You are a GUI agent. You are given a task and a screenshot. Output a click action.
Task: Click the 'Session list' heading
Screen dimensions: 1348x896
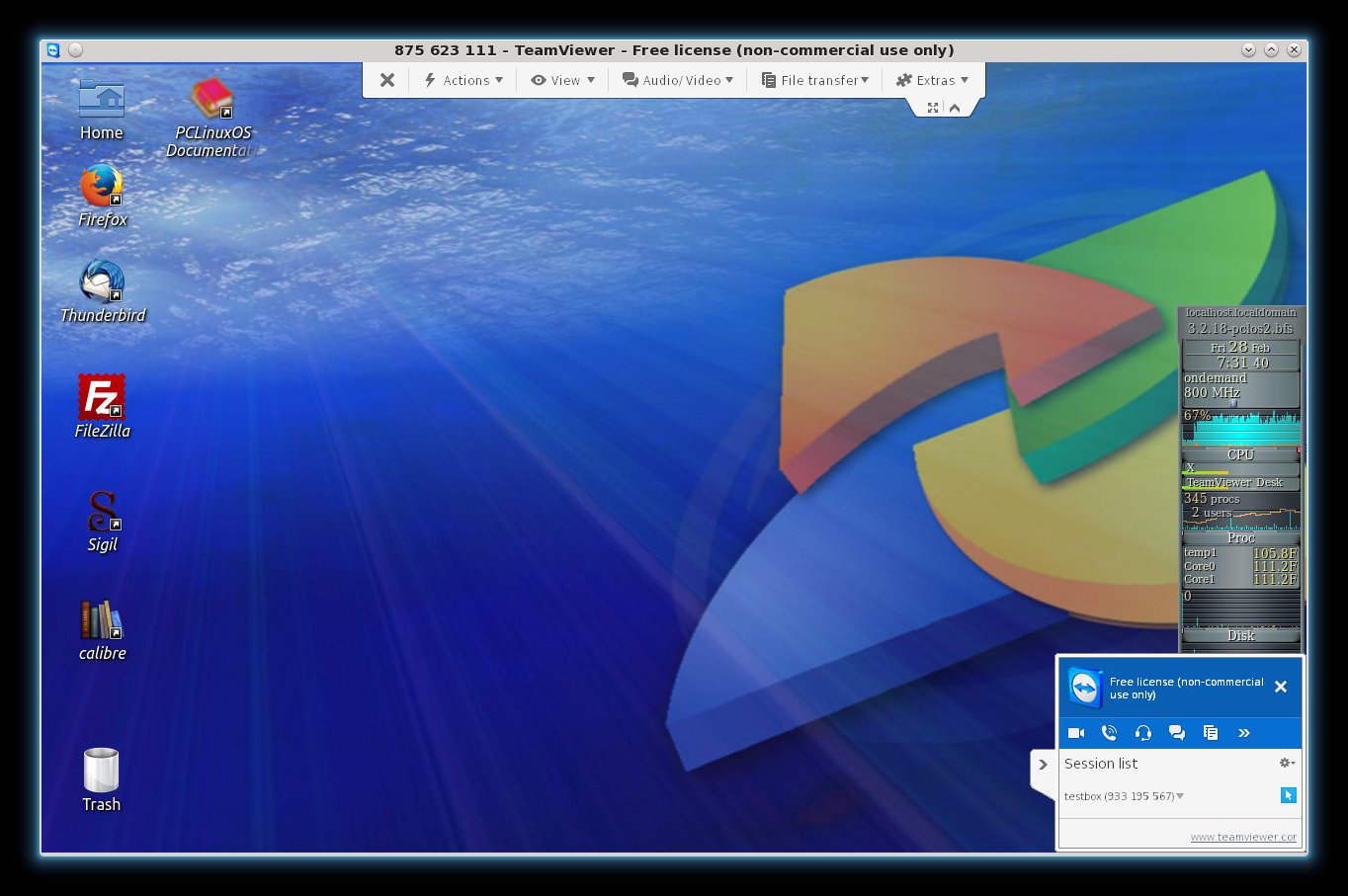[1100, 764]
